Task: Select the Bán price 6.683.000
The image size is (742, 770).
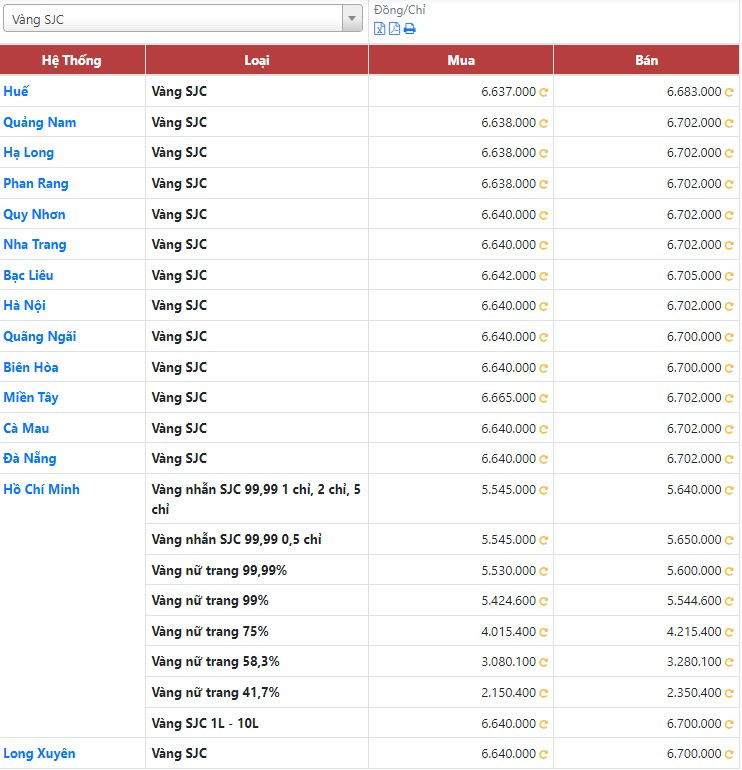Action: [x=694, y=92]
